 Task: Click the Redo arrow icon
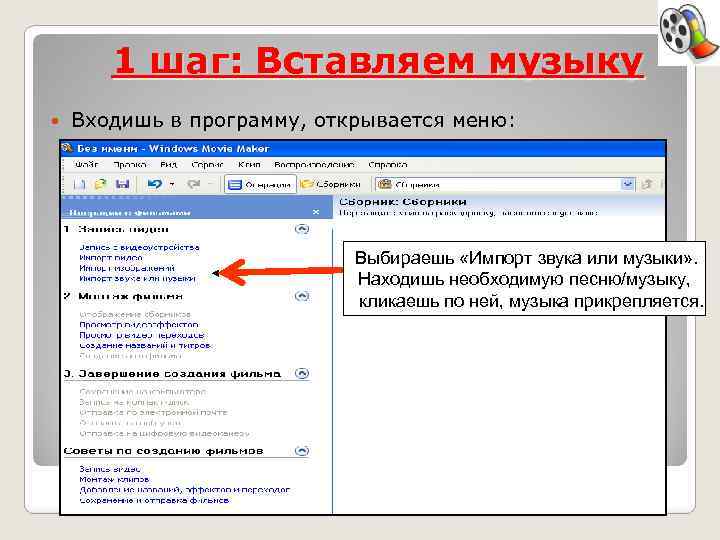tap(194, 185)
